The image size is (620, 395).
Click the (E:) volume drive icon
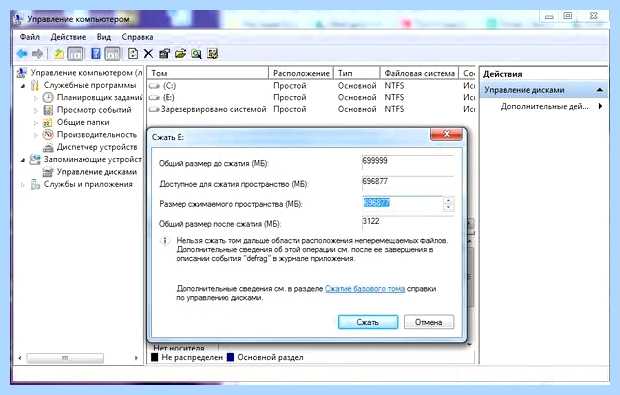[x=154, y=97]
